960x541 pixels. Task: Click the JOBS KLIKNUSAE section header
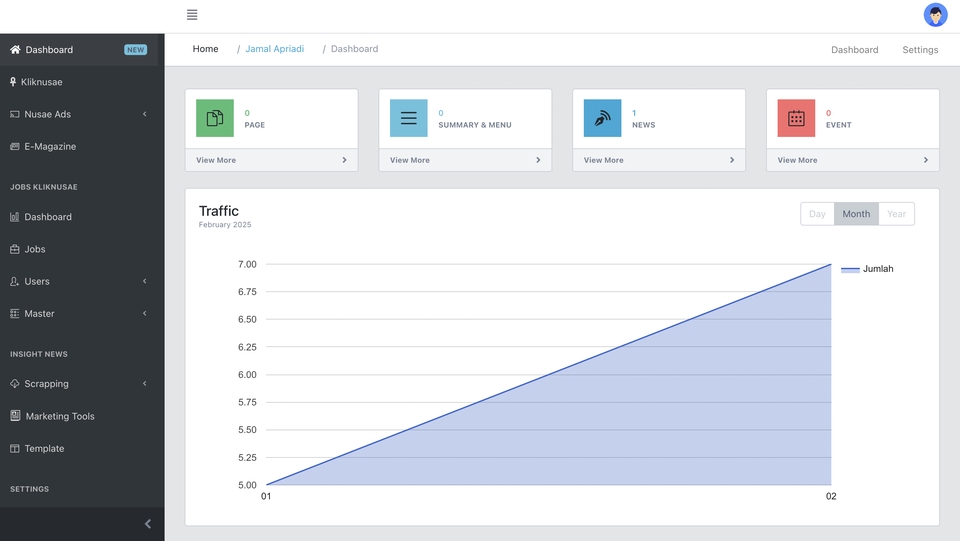pos(43,187)
